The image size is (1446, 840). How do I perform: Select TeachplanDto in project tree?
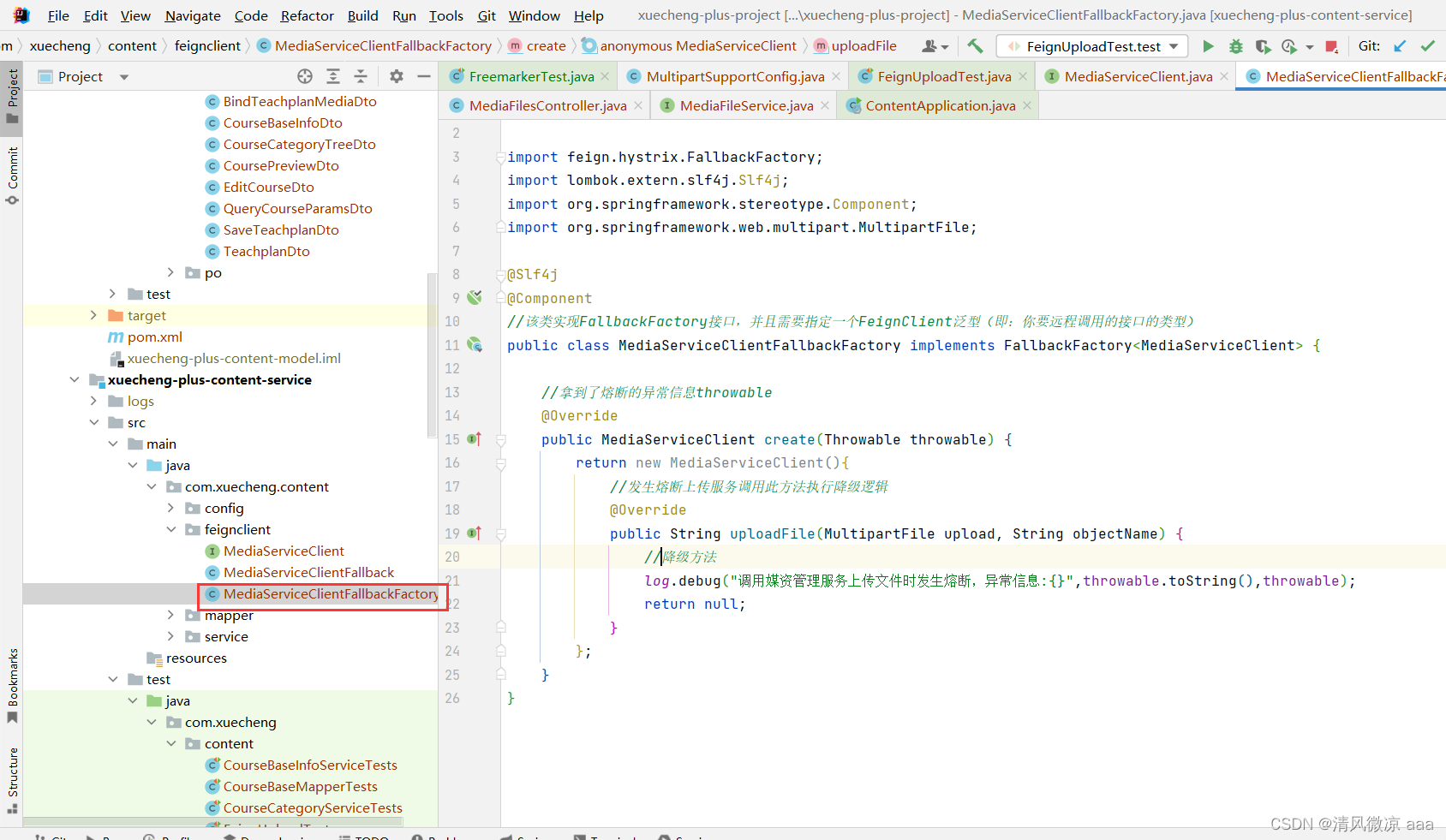point(266,251)
